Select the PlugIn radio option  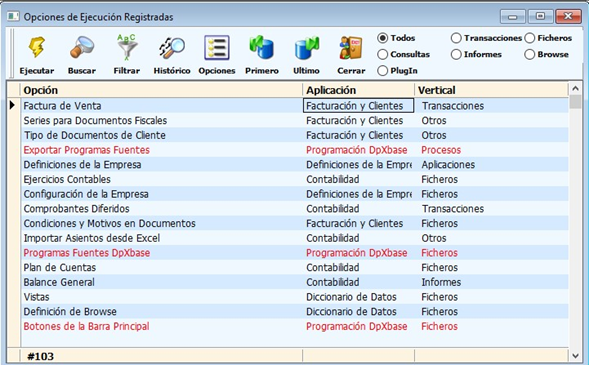point(382,71)
